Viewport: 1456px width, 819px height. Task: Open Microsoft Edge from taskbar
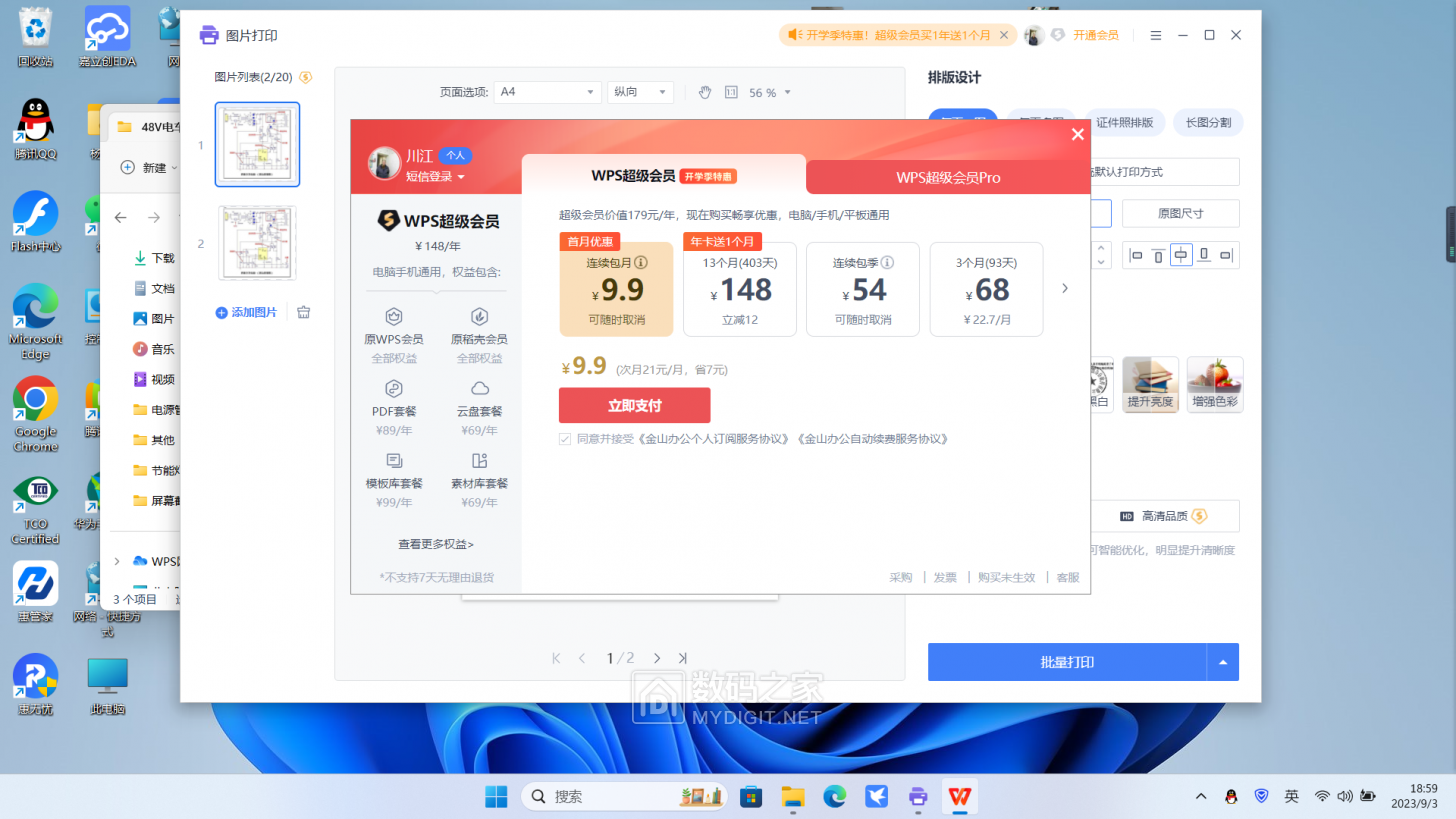[x=834, y=796]
